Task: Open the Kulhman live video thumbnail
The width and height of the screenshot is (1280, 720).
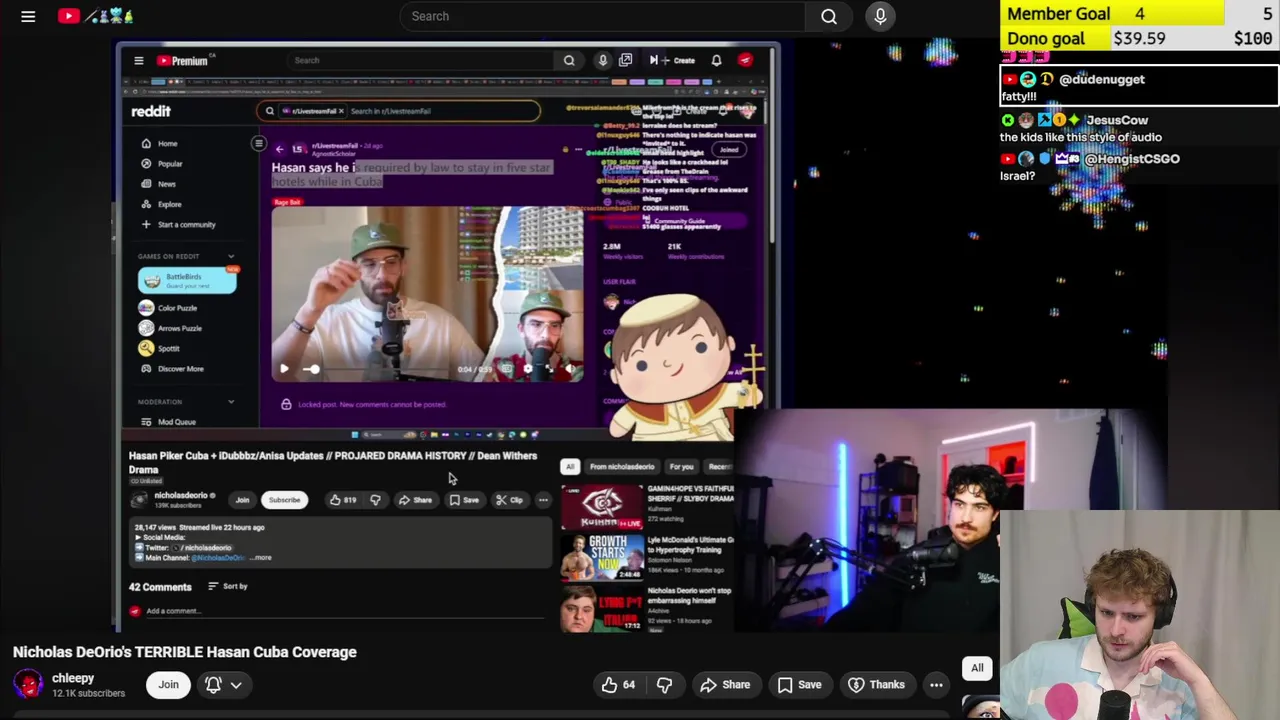Action: tap(602, 506)
